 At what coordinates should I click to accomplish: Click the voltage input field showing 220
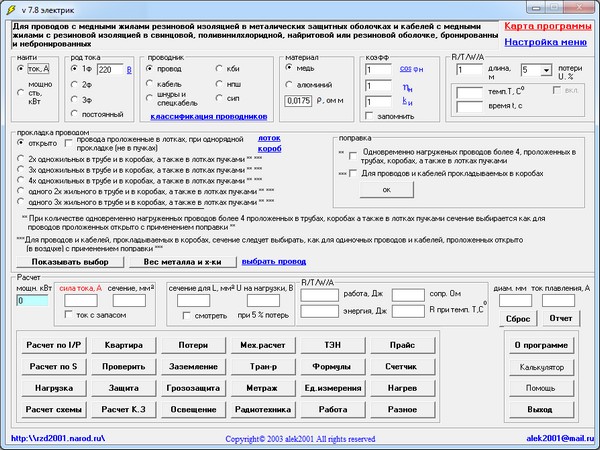(109, 70)
